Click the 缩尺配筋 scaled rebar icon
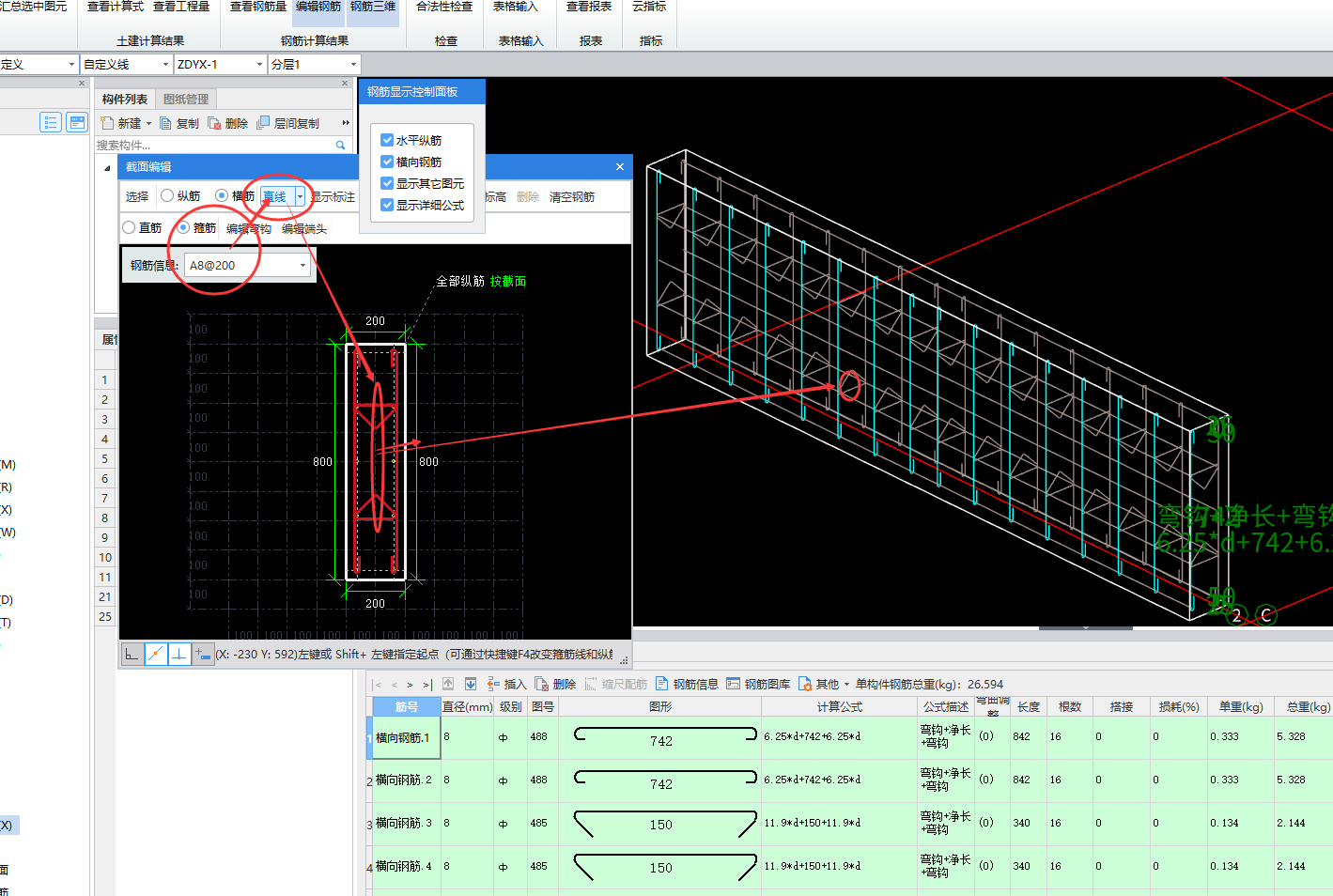1333x896 pixels. click(591, 684)
